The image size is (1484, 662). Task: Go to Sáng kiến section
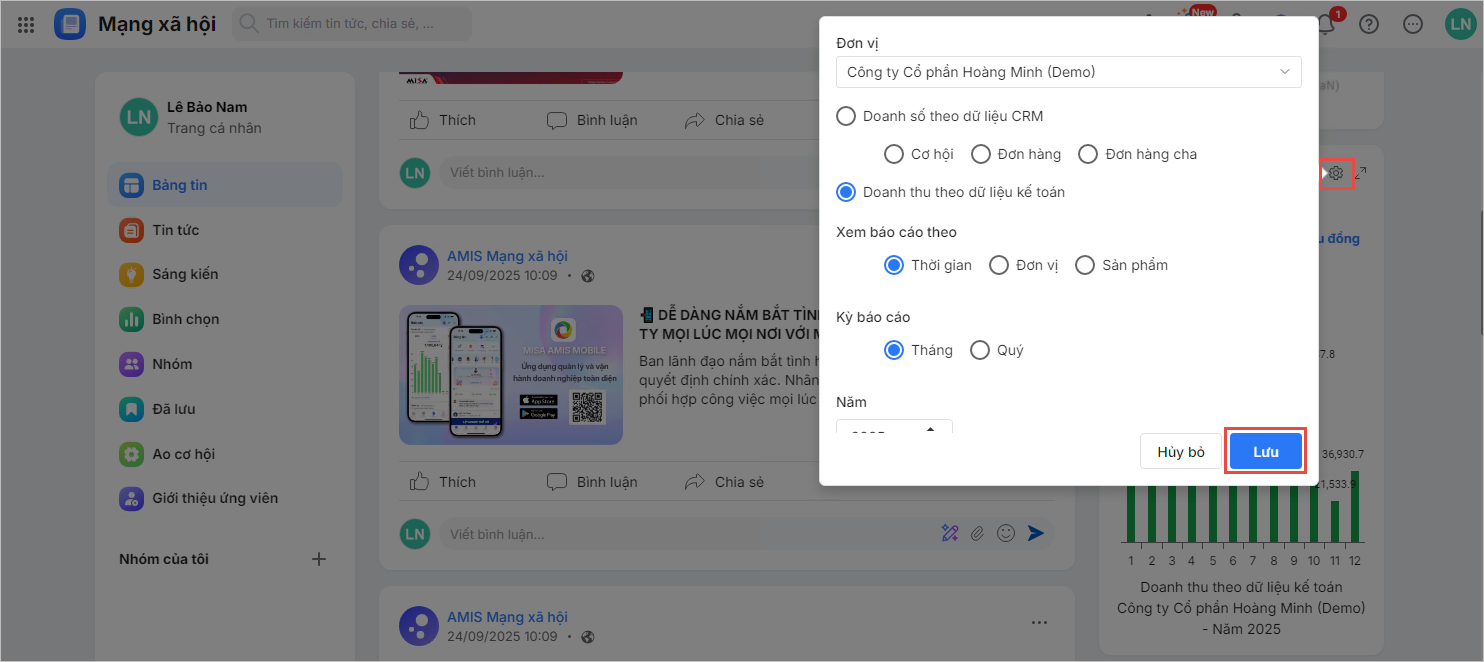coord(225,274)
